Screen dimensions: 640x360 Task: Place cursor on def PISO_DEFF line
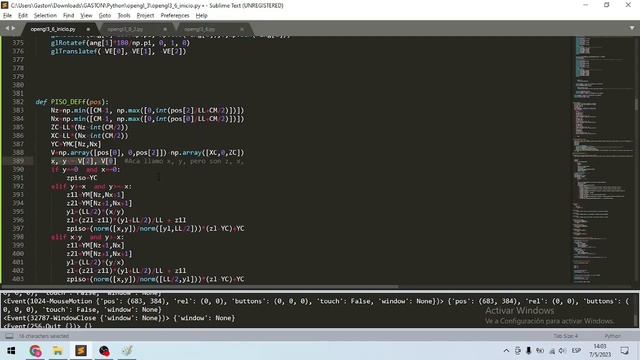pos(72,102)
